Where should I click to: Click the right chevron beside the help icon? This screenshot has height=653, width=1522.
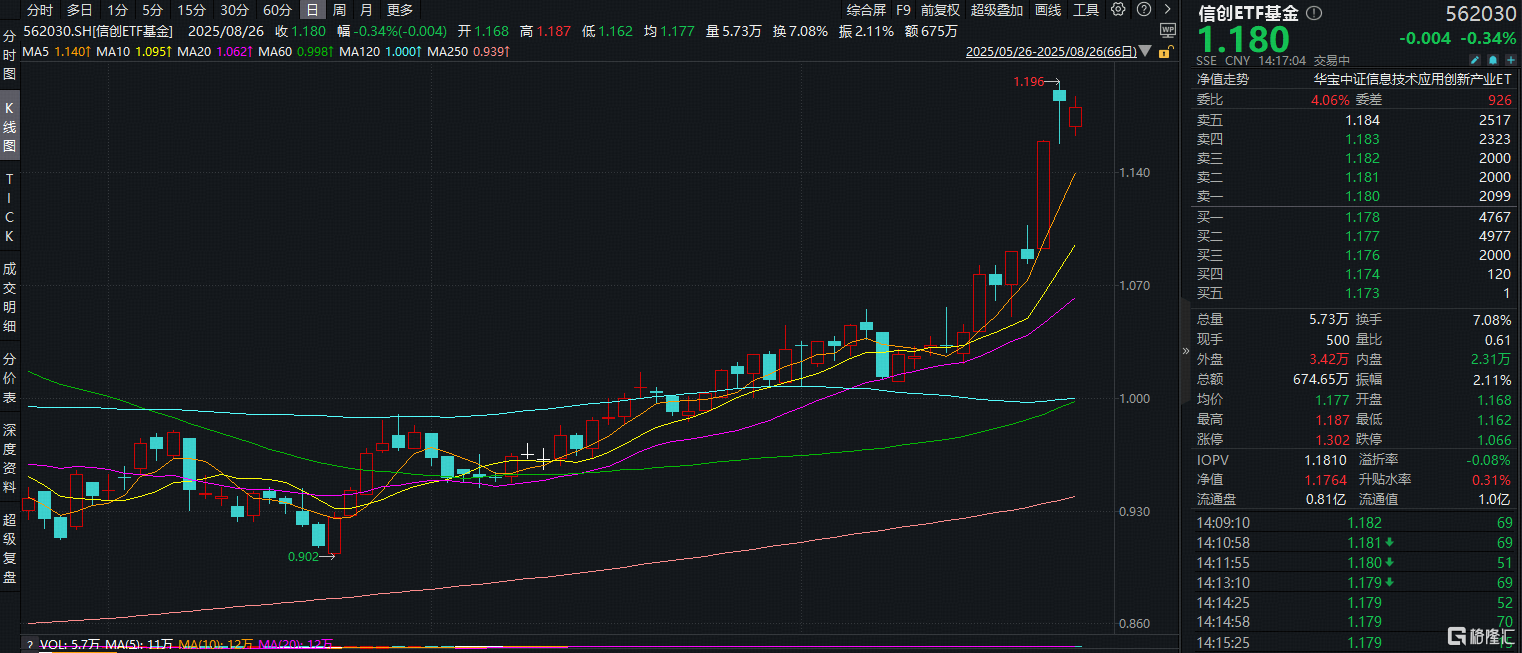point(1167,10)
